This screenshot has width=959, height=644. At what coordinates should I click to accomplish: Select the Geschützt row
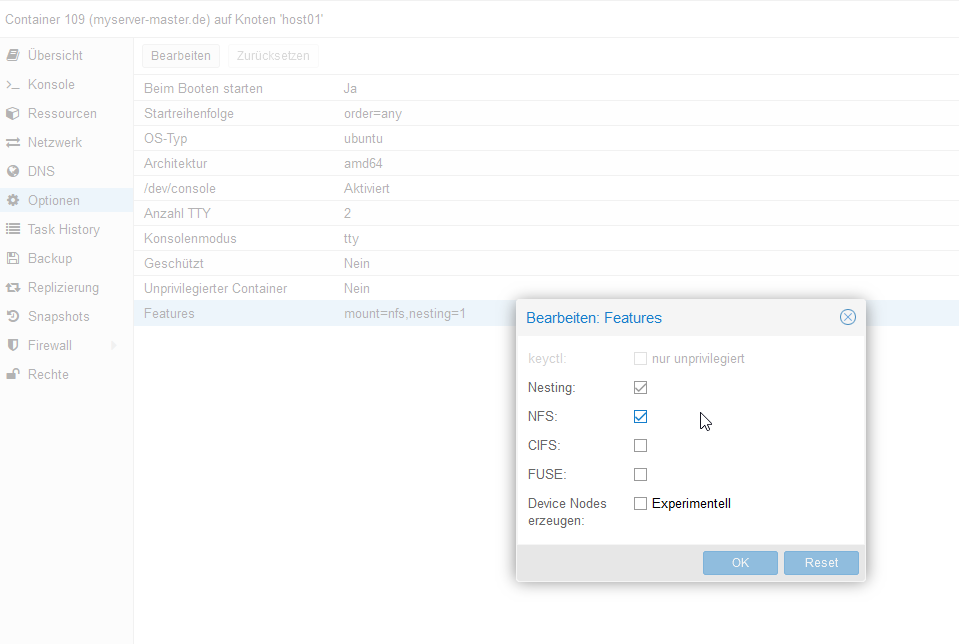click(x=546, y=264)
